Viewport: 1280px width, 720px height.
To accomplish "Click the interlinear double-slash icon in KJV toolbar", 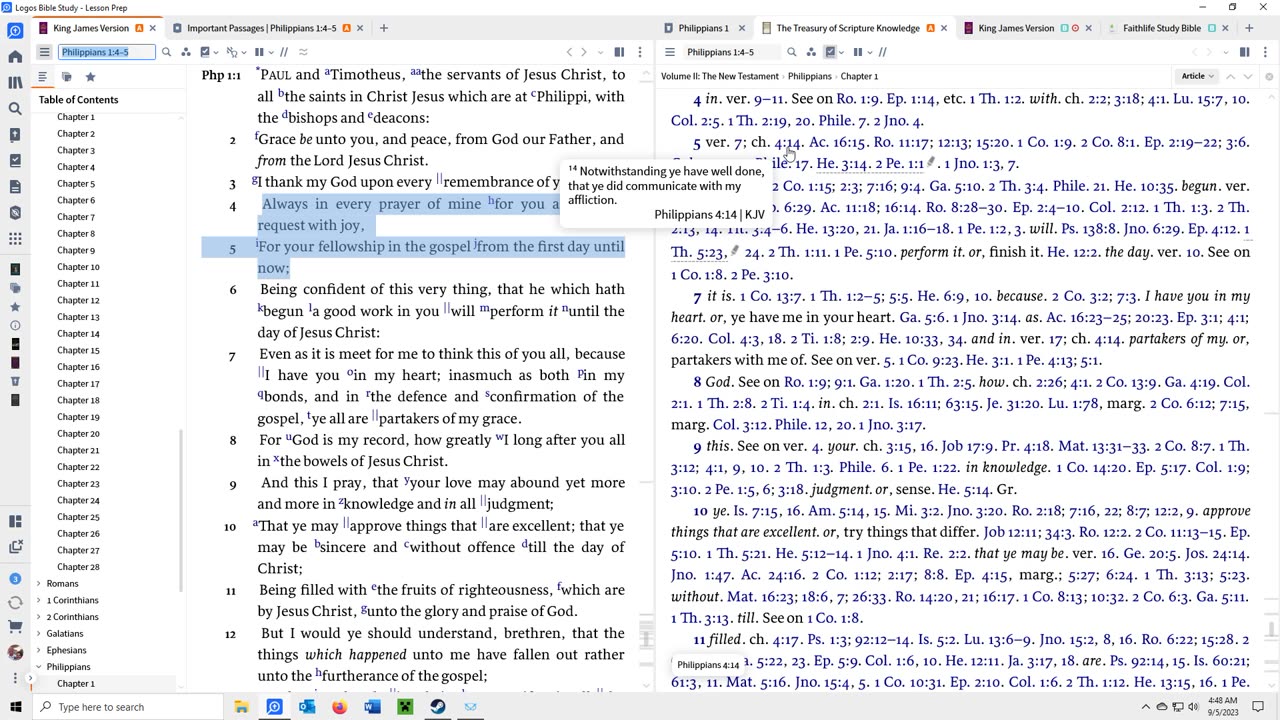I will [284, 52].
